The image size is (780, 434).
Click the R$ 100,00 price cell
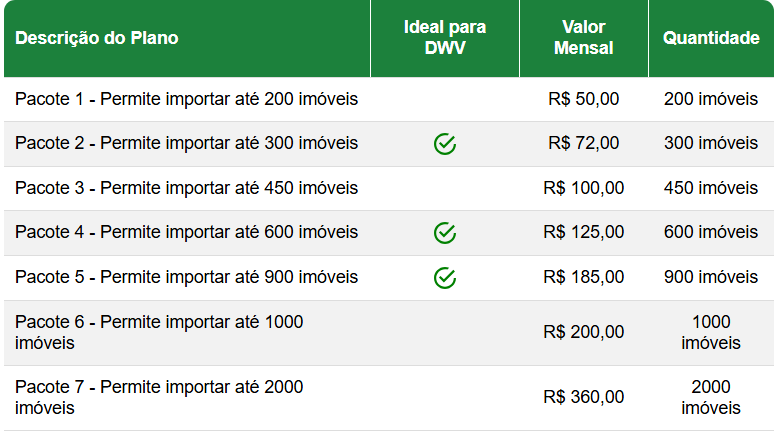click(584, 188)
